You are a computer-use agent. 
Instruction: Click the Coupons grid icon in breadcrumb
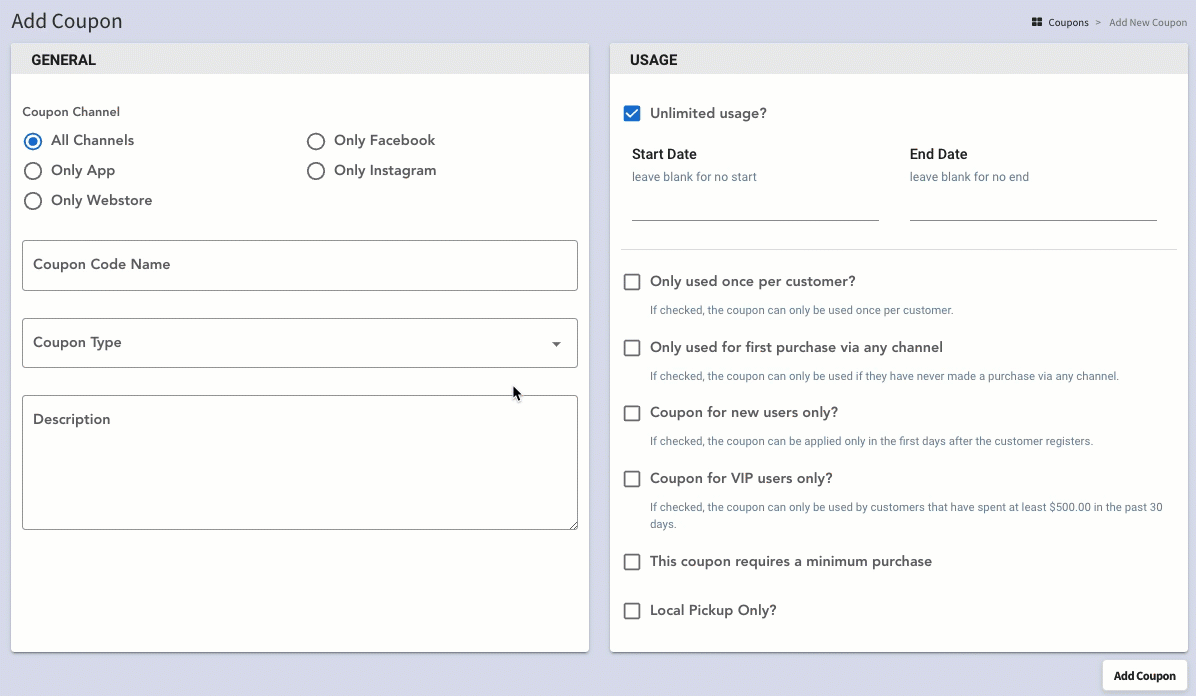coord(1037,22)
